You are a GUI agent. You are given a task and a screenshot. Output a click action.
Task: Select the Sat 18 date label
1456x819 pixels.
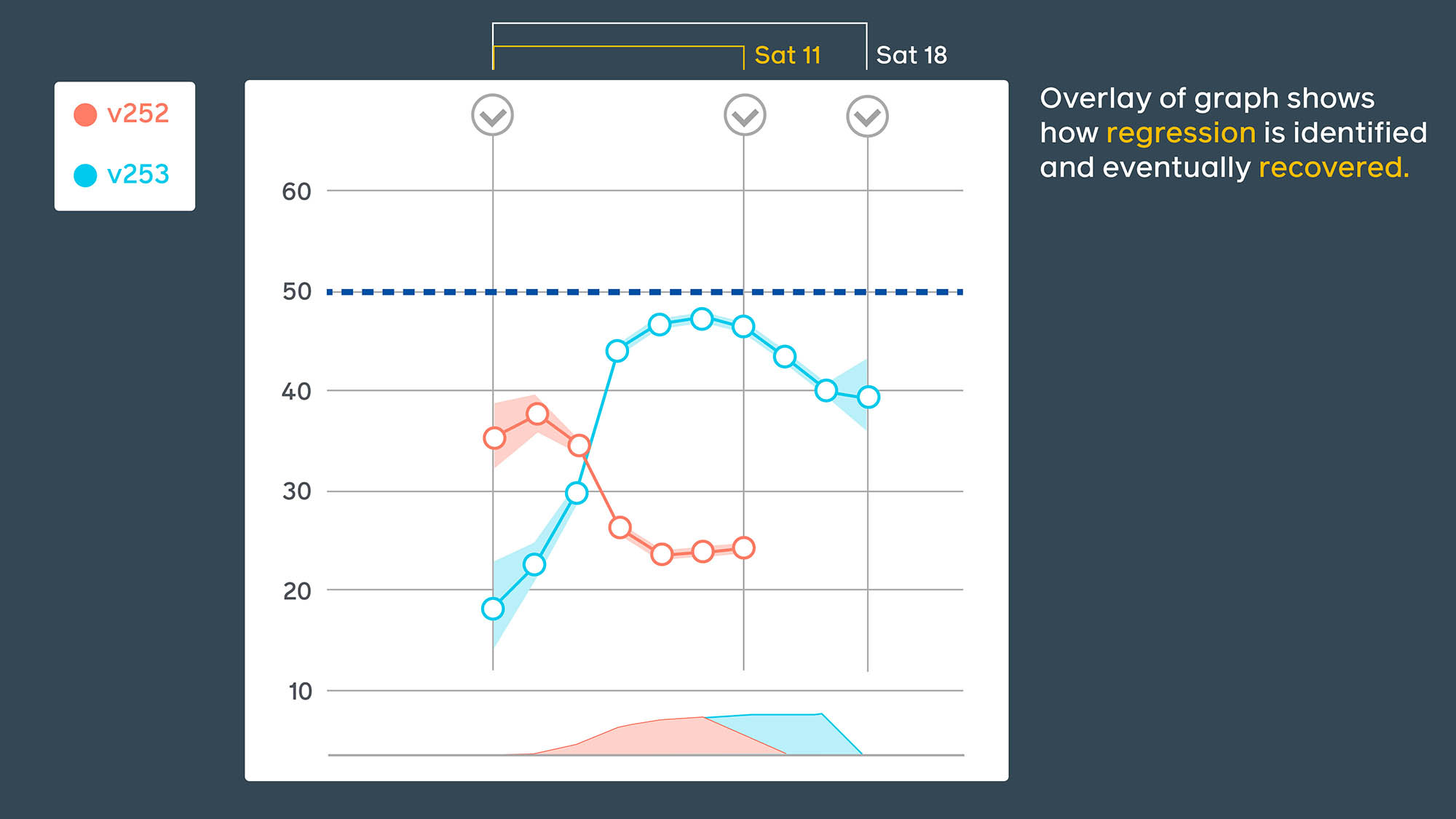point(911,55)
